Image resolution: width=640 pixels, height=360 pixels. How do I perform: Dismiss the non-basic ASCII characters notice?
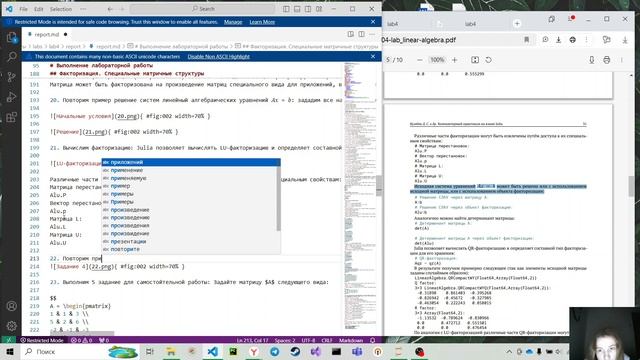(373, 56)
